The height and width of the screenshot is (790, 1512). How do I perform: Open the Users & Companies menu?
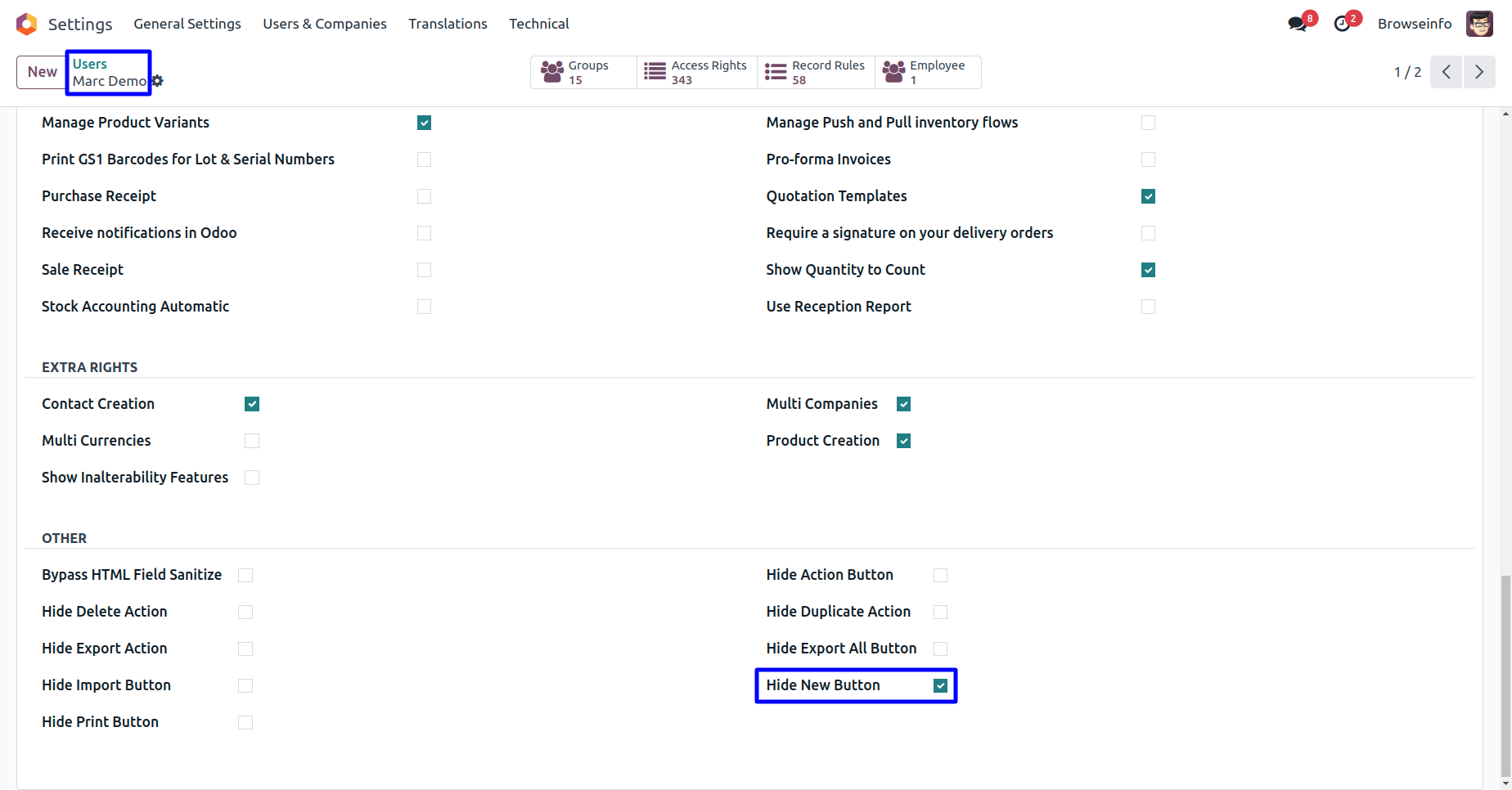(325, 24)
